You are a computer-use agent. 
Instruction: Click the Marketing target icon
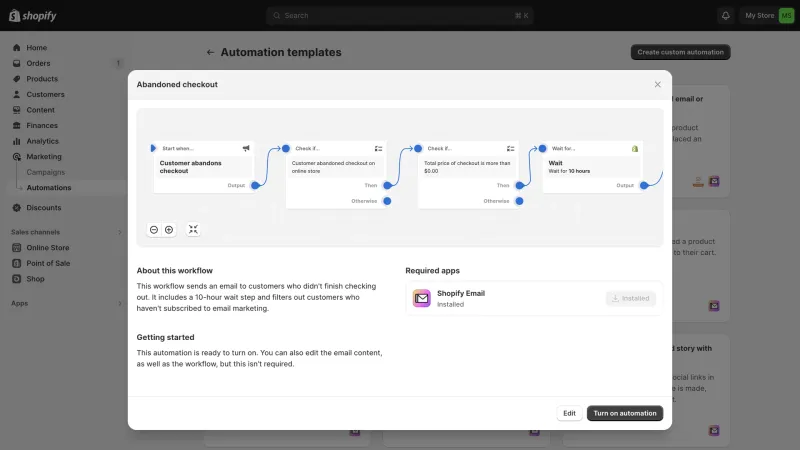point(16,157)
